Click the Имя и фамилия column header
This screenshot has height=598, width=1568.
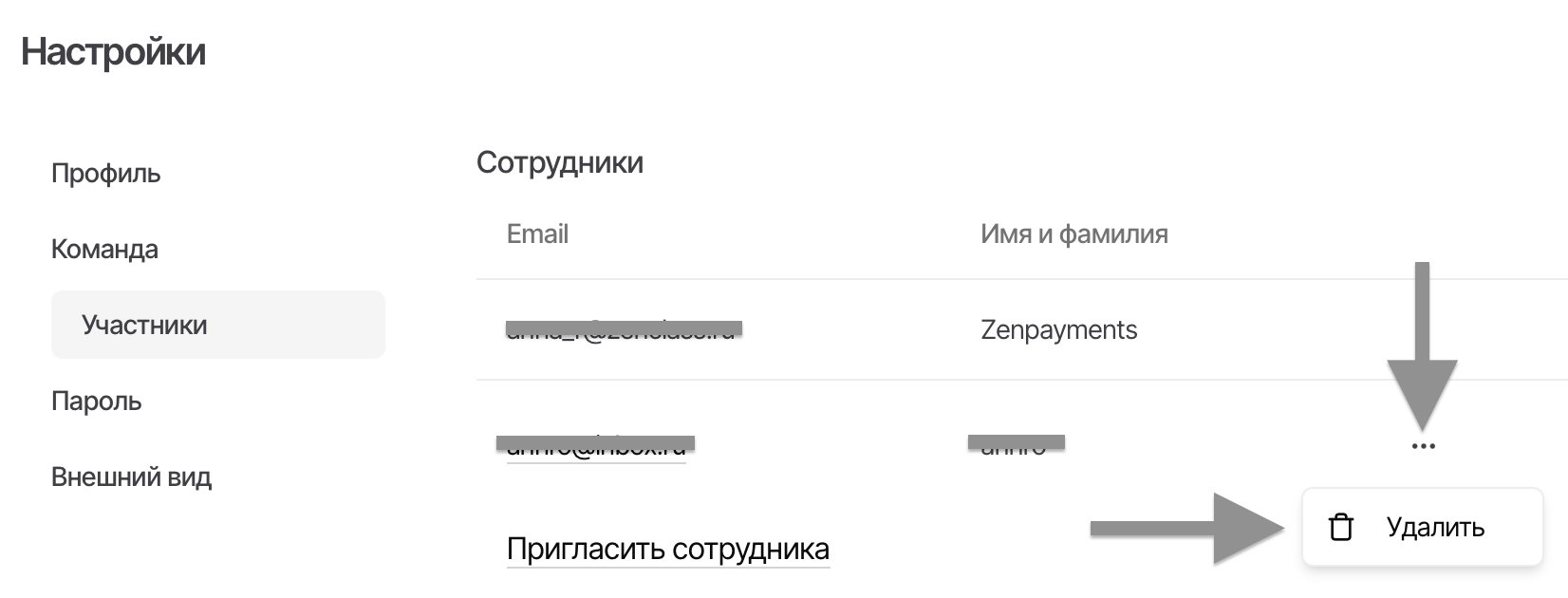(1073, 234)
